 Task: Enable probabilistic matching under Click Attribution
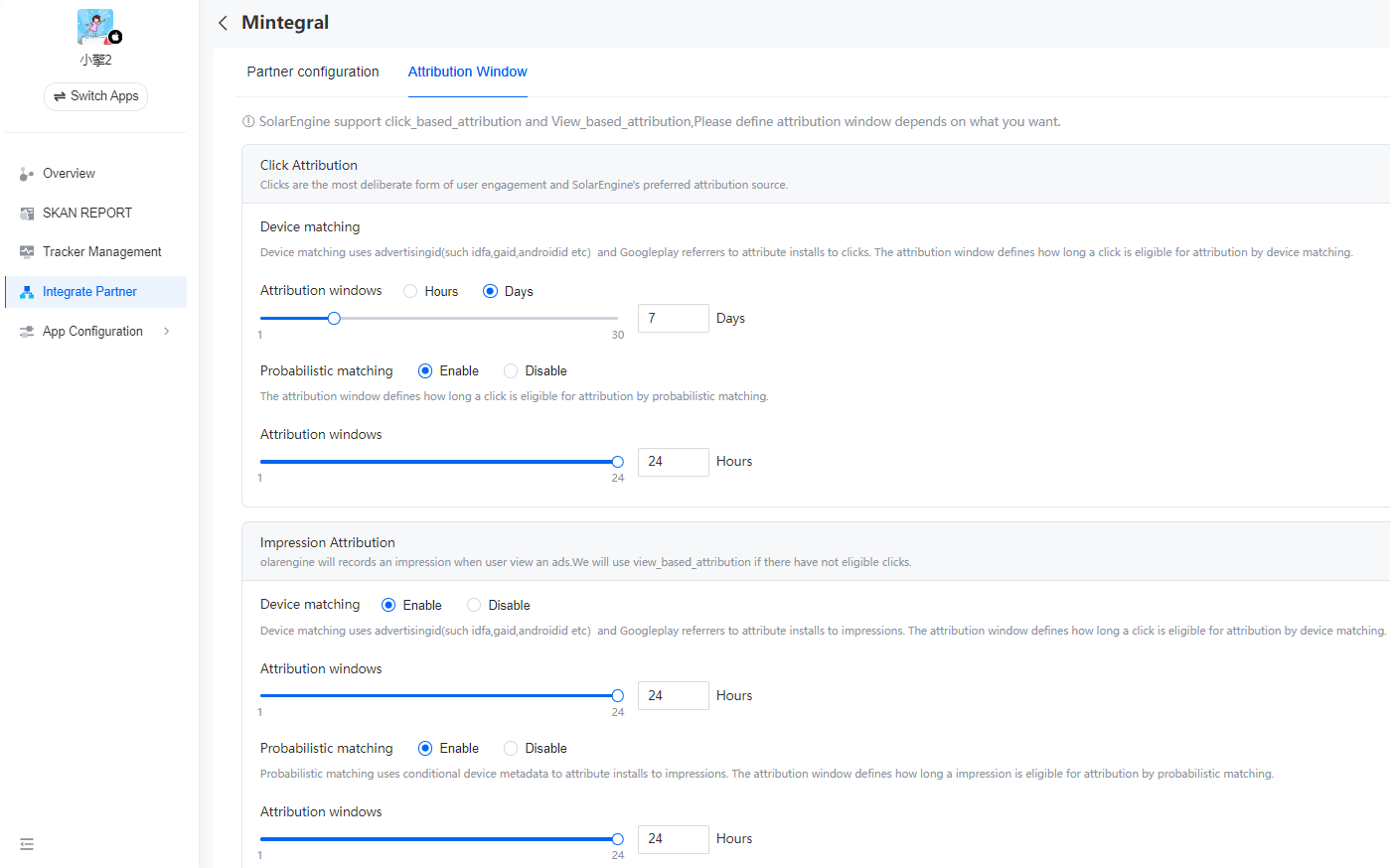point(425,370)
